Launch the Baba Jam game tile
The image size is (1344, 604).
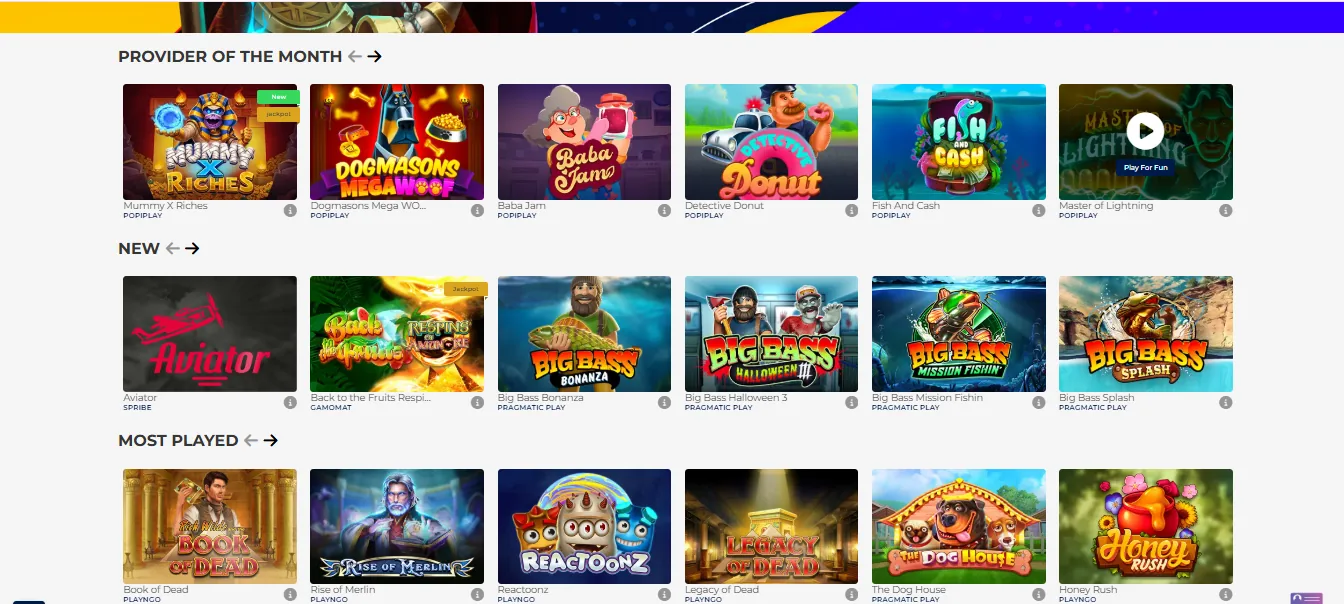pyautogui.click(x=584, y=142)
